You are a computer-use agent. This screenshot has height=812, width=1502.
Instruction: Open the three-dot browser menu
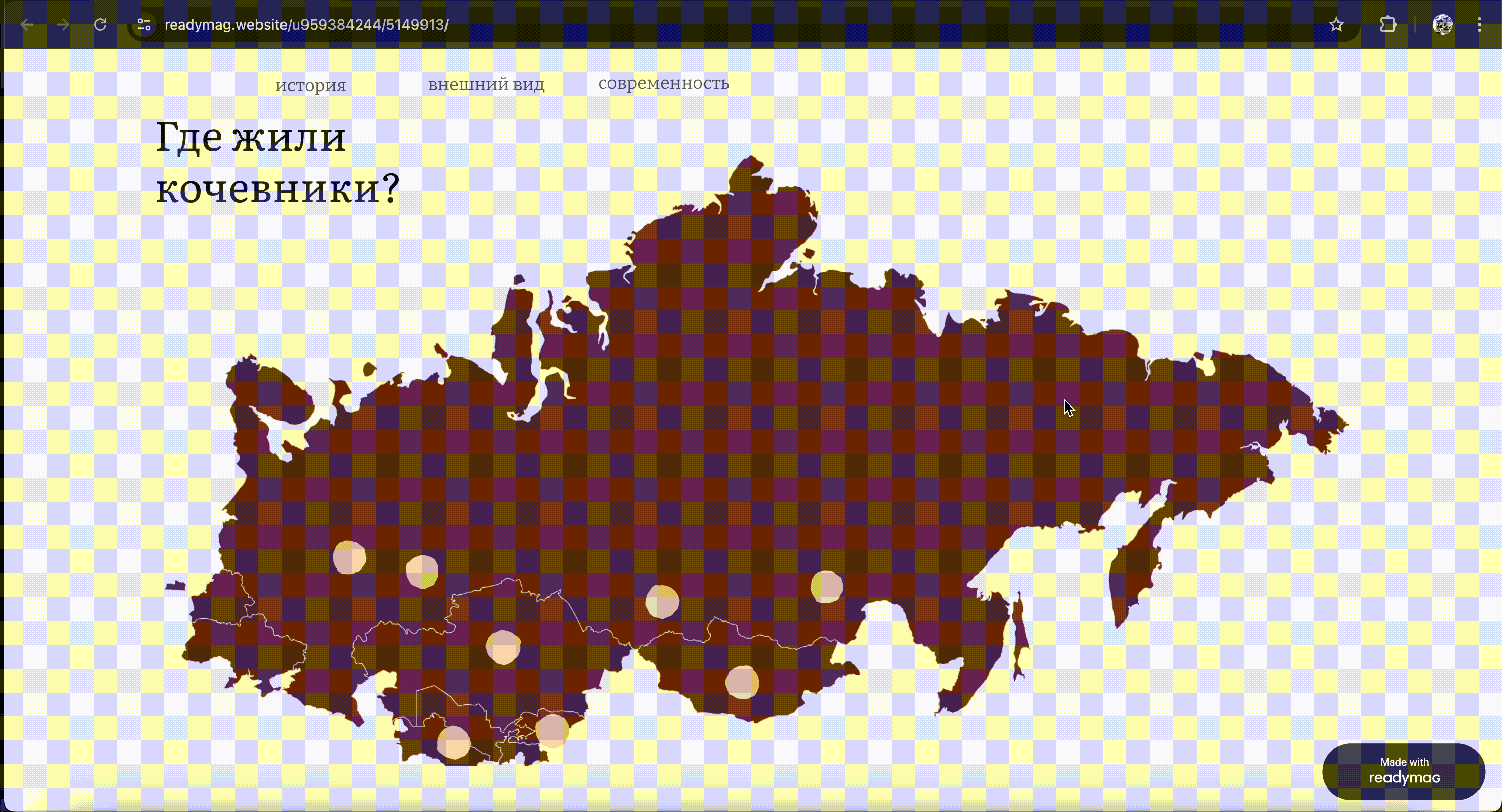tap(1479, 25)
